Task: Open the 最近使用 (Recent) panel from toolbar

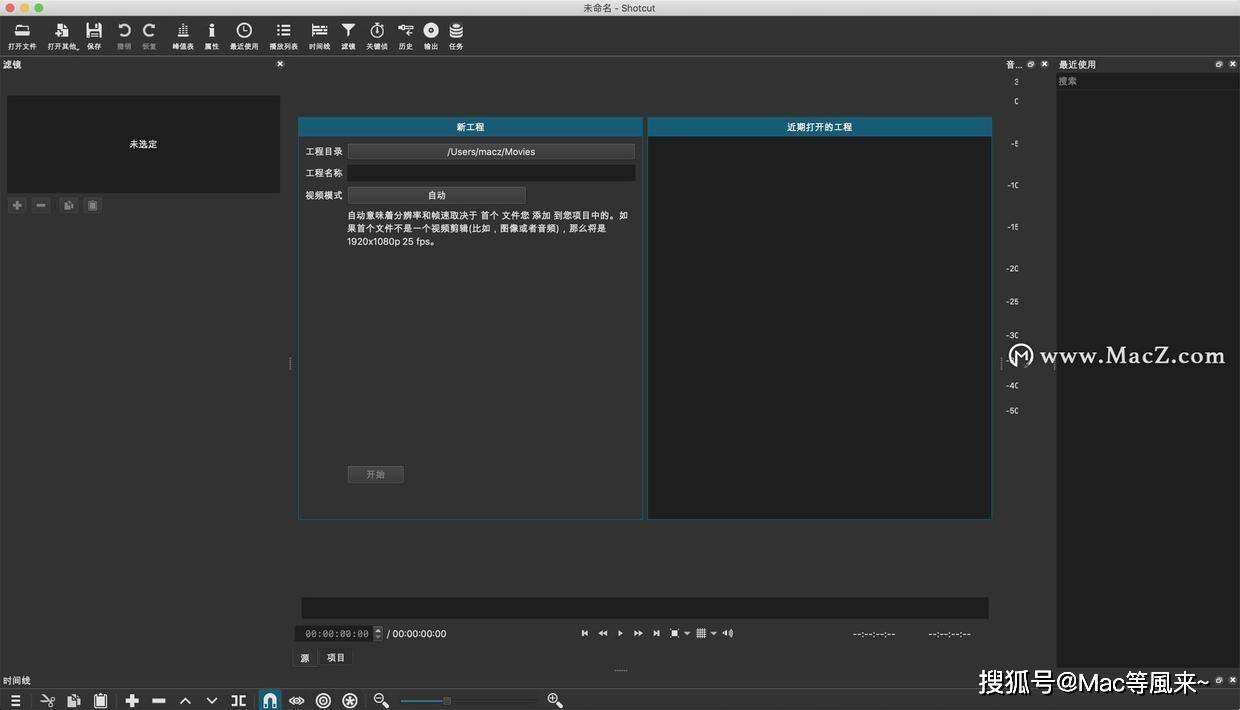Action: tap(244, 36)
